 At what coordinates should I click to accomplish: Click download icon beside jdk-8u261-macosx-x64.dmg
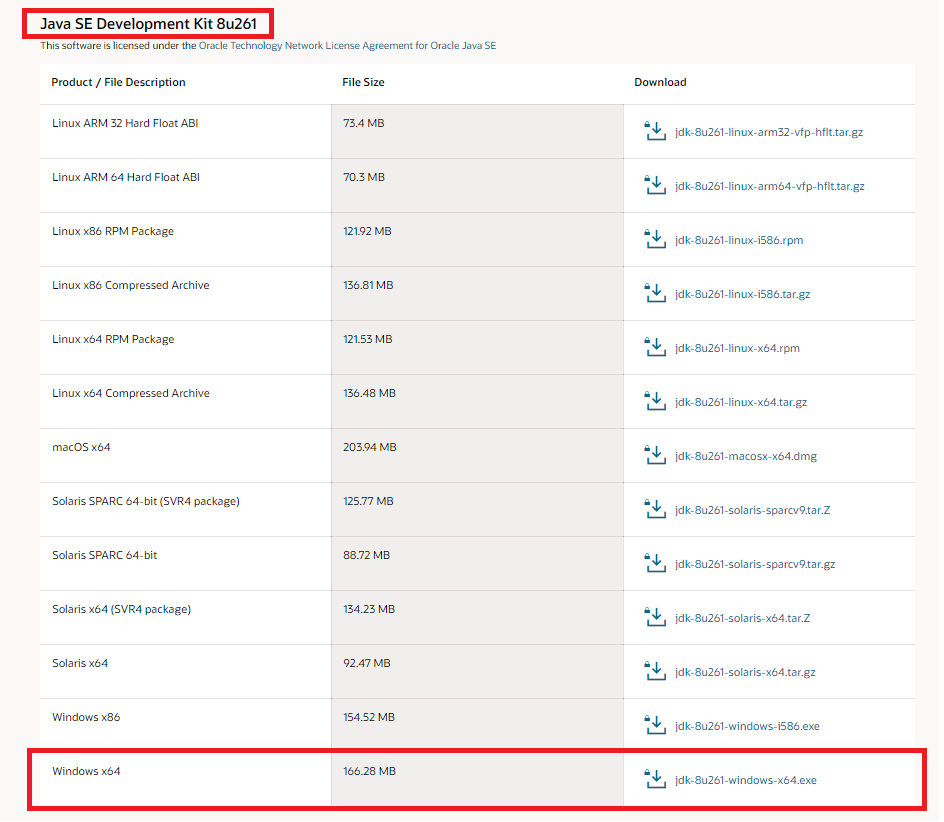pyautogui.click(x=654, y=455)
